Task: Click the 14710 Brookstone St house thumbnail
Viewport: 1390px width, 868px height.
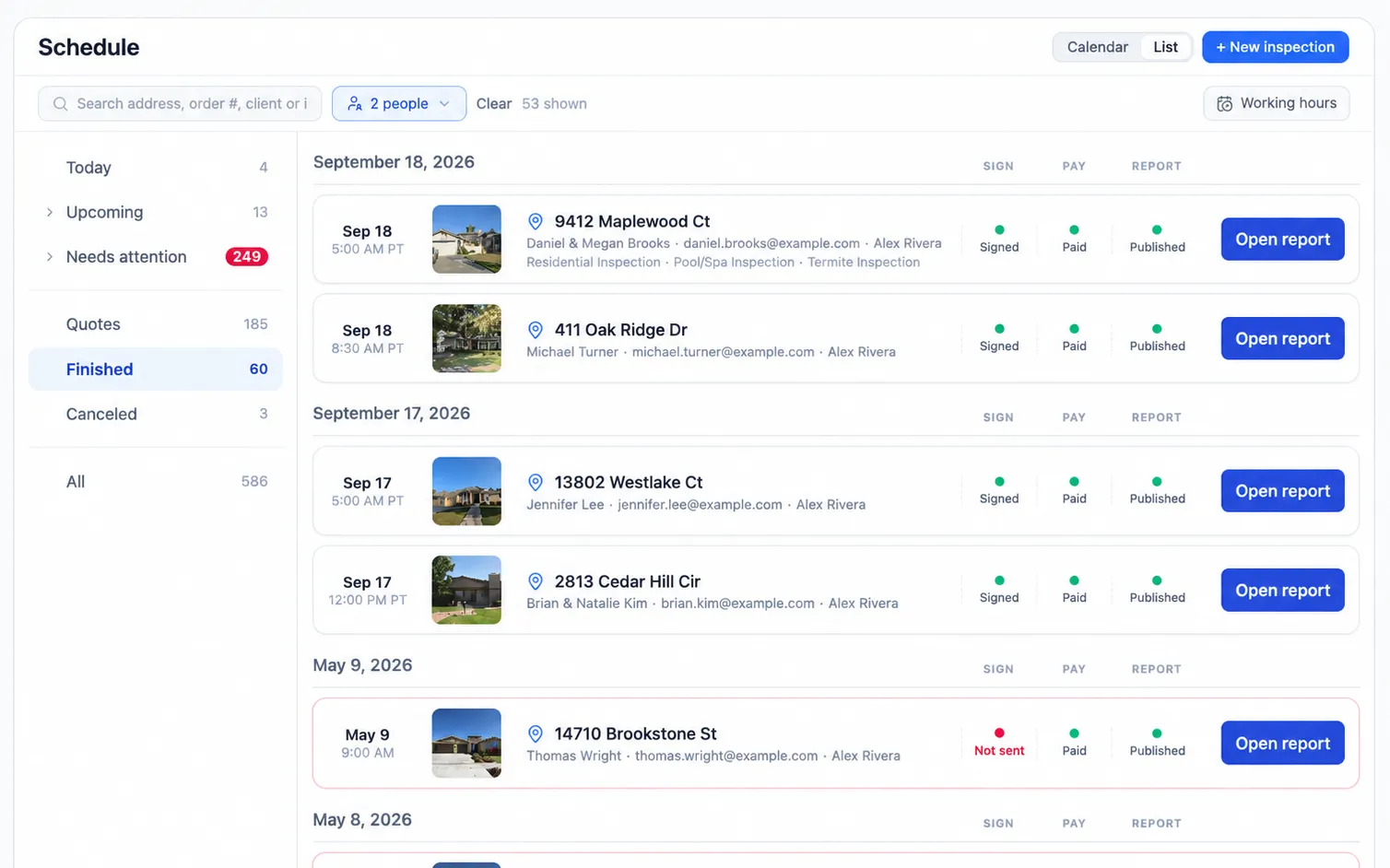Action: point(466,743)
